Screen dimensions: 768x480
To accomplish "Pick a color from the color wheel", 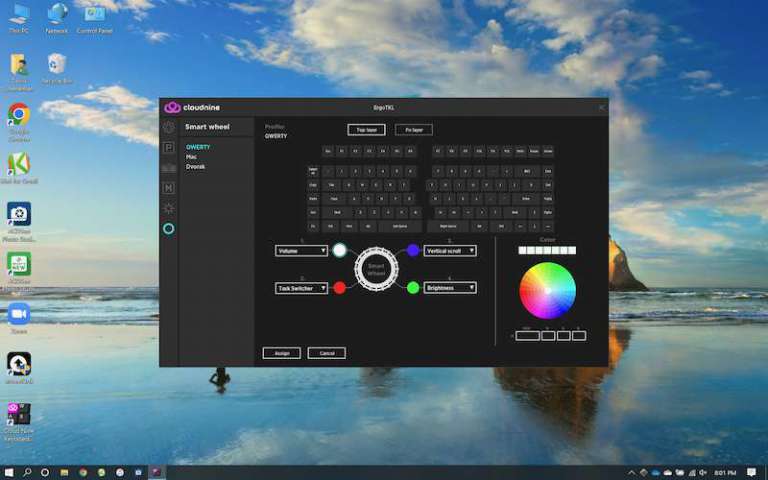I will tap(547, 290).
